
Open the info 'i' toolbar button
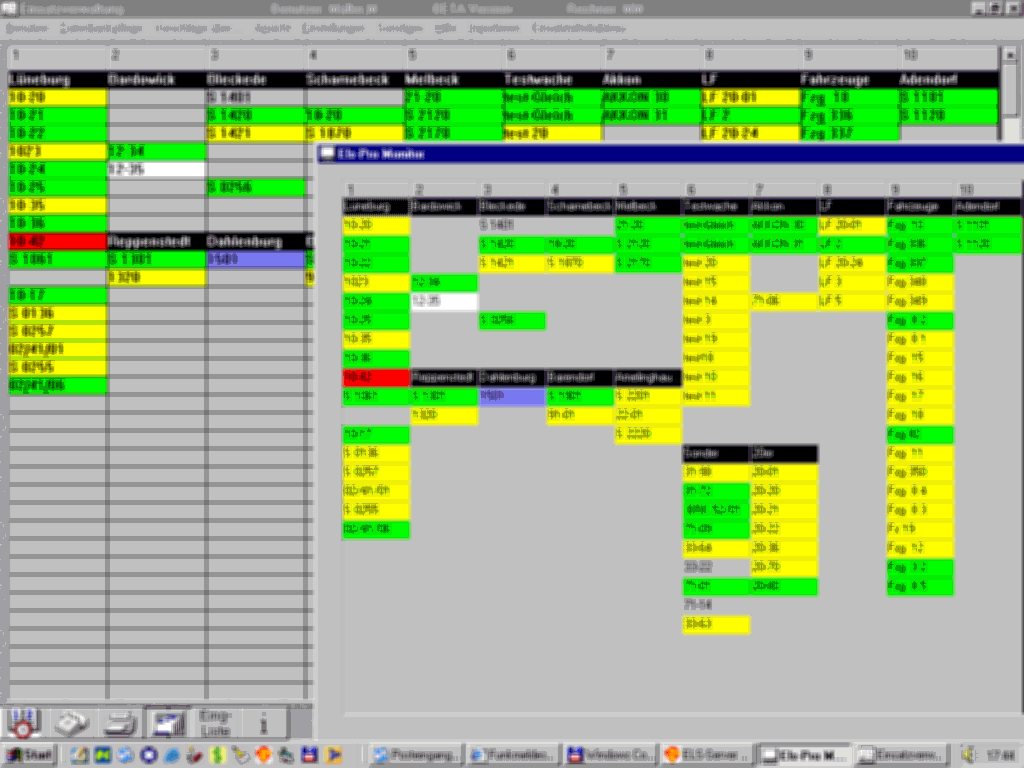[x=263, y=722]
